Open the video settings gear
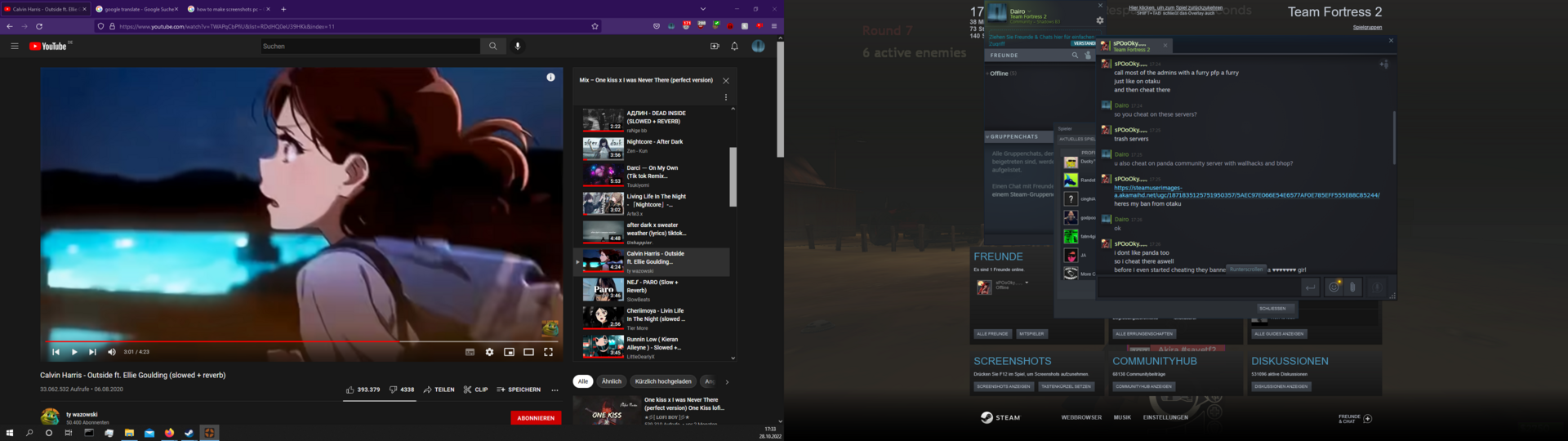Screen dimensions: 1568x441 pyautogui.click(x=489, y=352)
